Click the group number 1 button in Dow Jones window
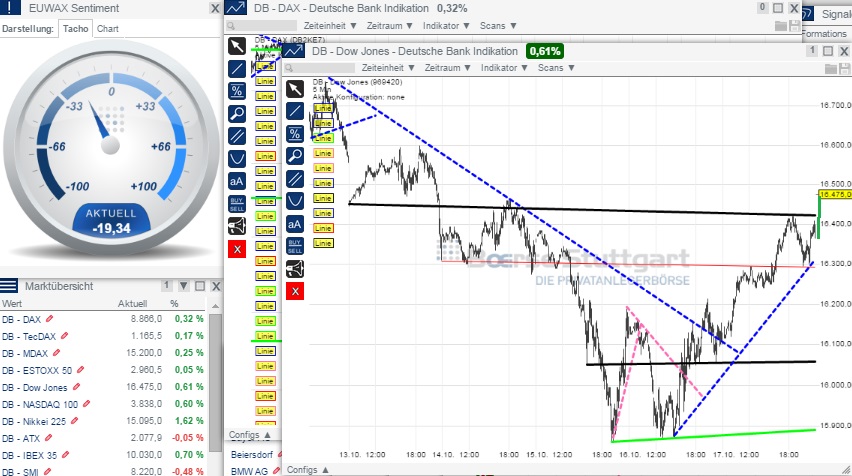The height and width of the screenshot is (476, 852). [x=812, y=51]
